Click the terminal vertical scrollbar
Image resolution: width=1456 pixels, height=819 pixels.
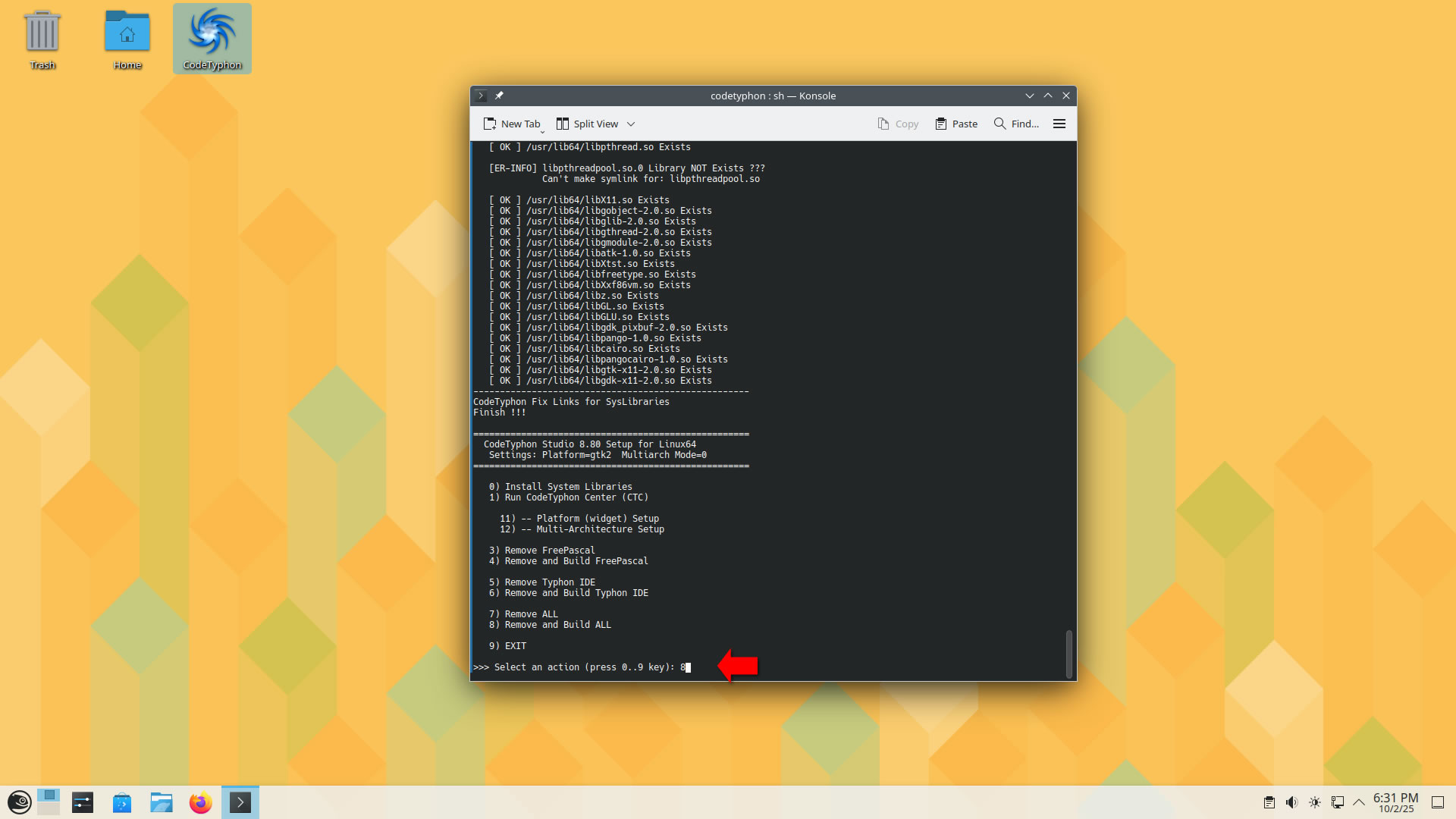click(x=1068, y=652)
